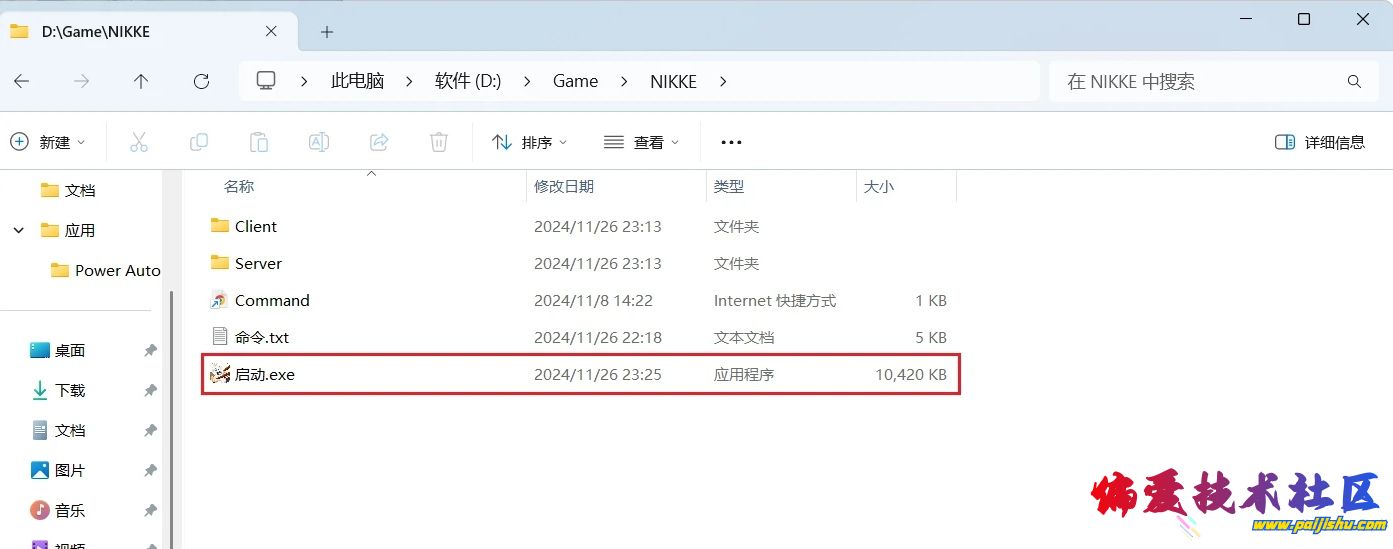
Task: Click the Paste clipboard icon
Action: tap(259, 142)
